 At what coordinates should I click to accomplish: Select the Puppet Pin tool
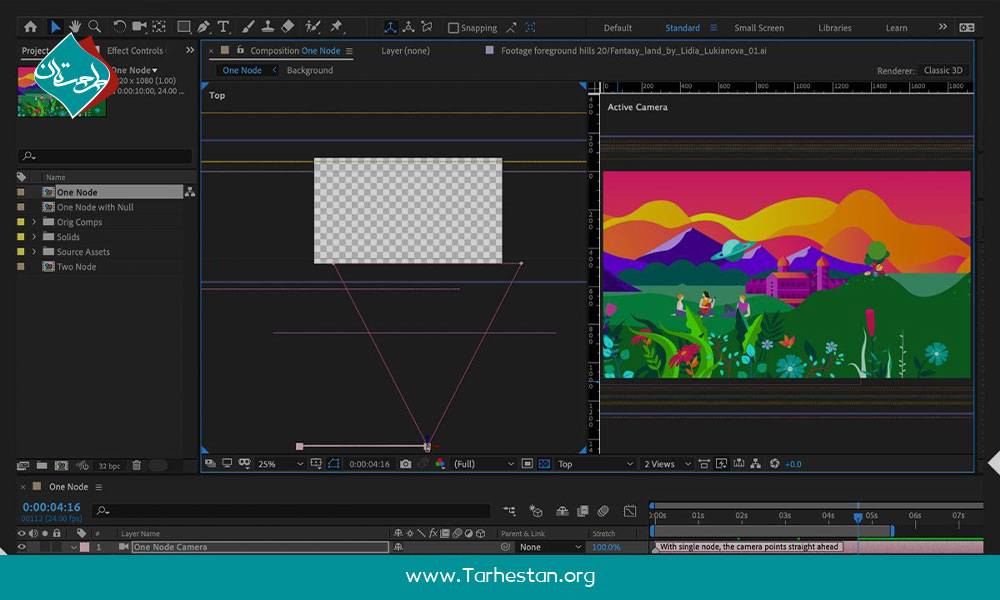pyautogui.click(x=336, y=27)
